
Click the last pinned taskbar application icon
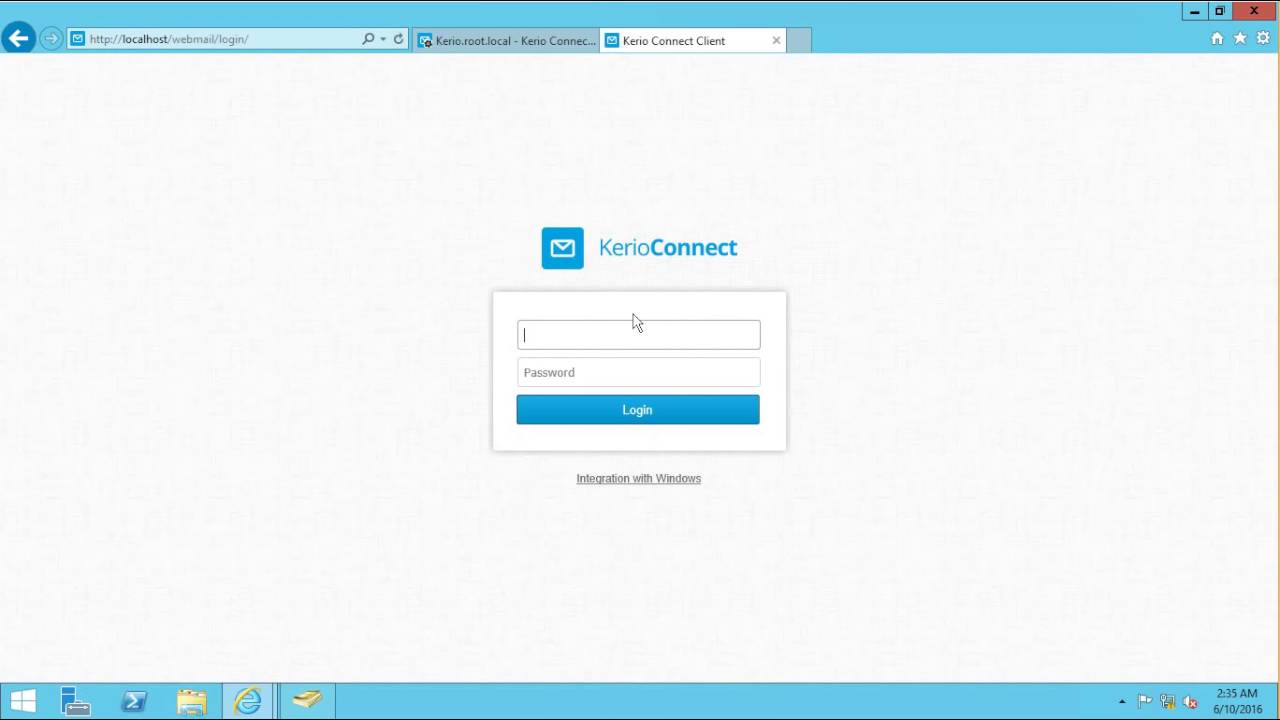pyautogui.click(x=307, y=701)
